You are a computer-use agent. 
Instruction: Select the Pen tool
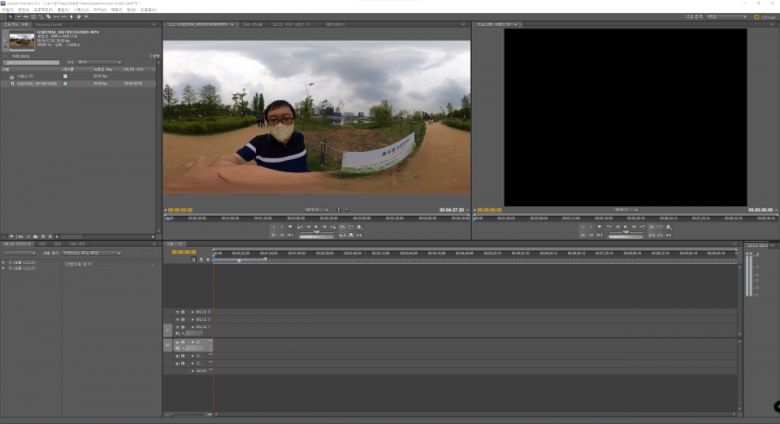(71, 17)
